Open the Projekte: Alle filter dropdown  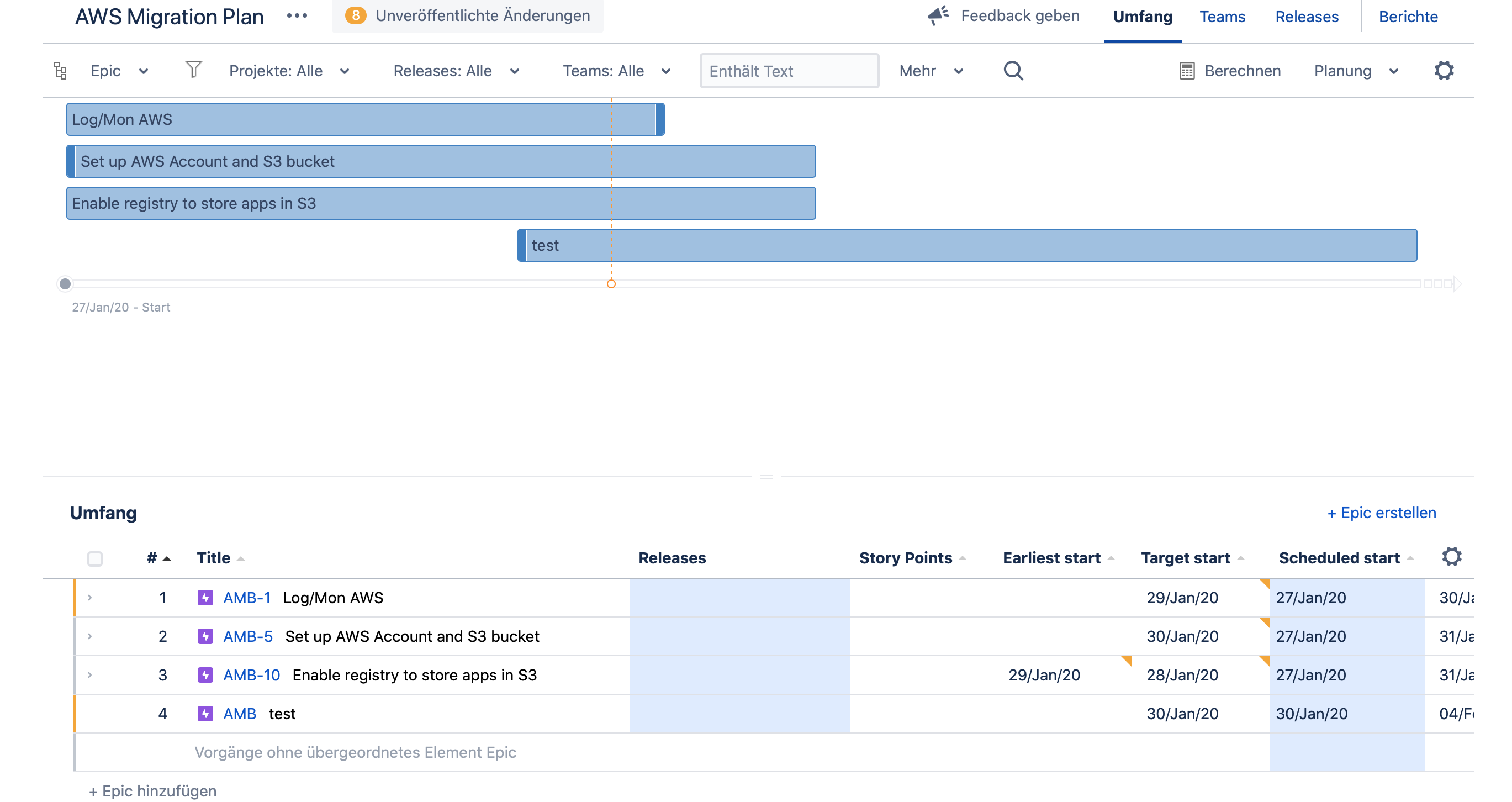click(290, 71)
